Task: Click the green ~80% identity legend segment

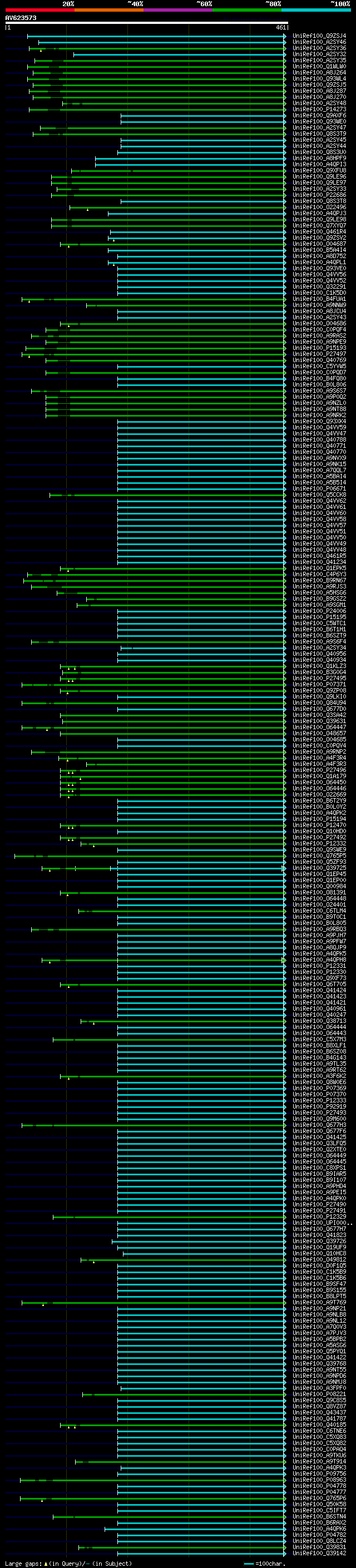Action: 247,10
